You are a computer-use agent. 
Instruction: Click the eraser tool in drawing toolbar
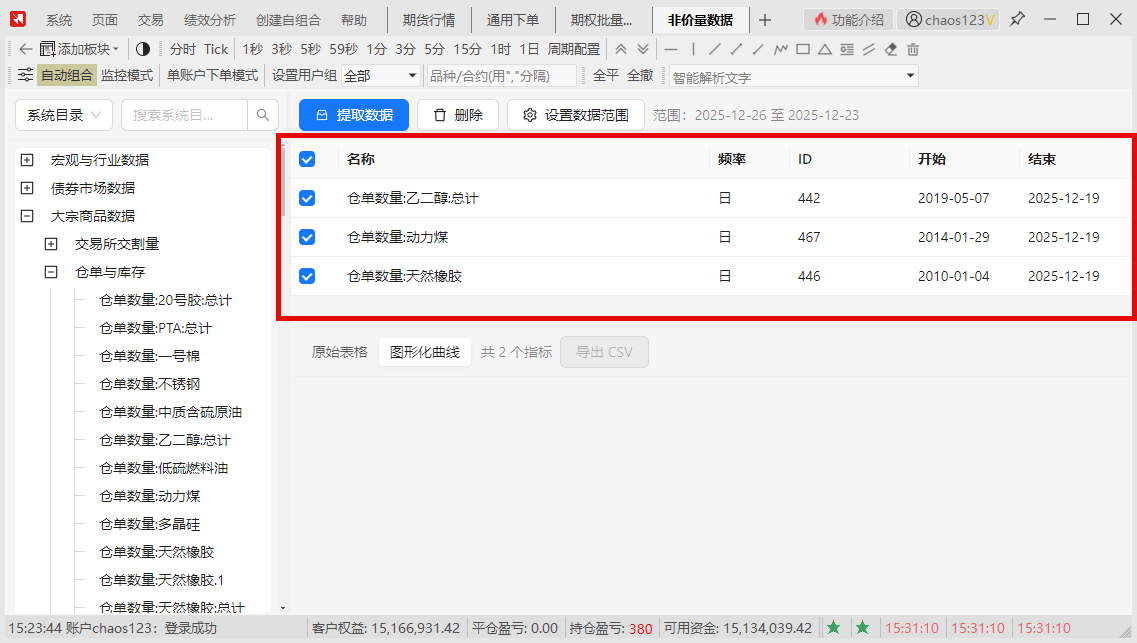891,49
